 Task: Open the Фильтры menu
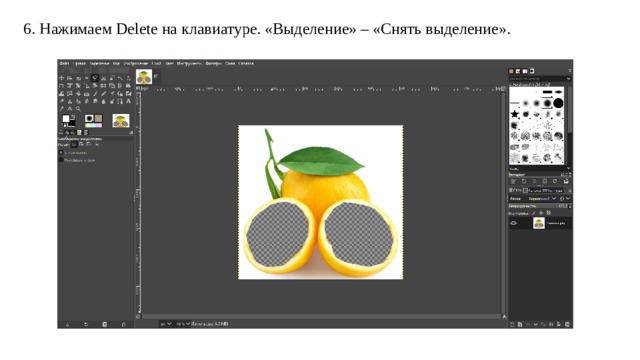(x=213, y=63)
